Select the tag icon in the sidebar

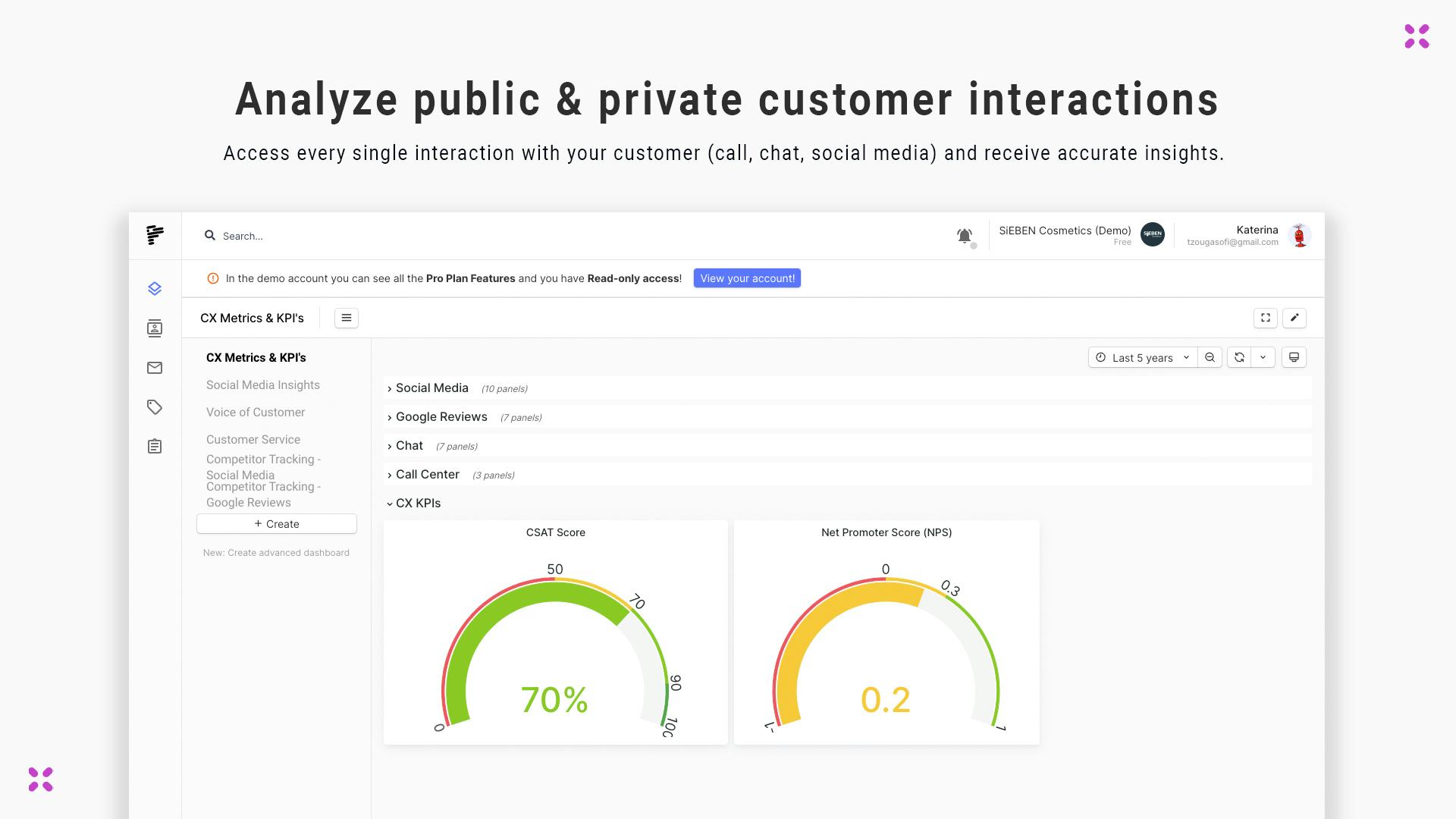pyautogui.click(x=155, y=407)
